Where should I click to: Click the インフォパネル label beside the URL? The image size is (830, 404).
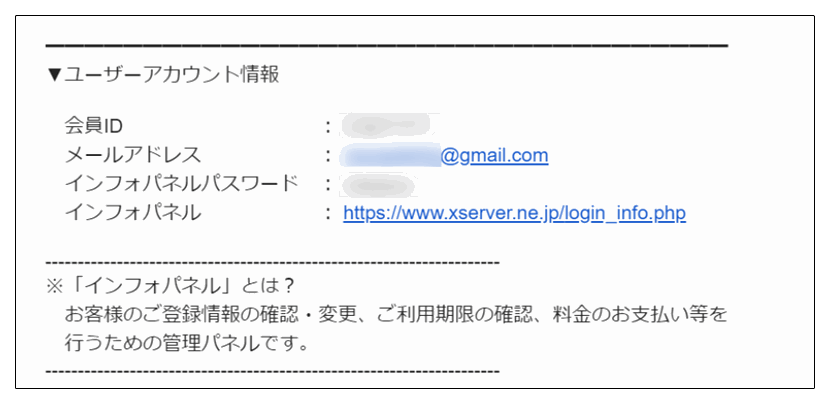tap(133, 213)
